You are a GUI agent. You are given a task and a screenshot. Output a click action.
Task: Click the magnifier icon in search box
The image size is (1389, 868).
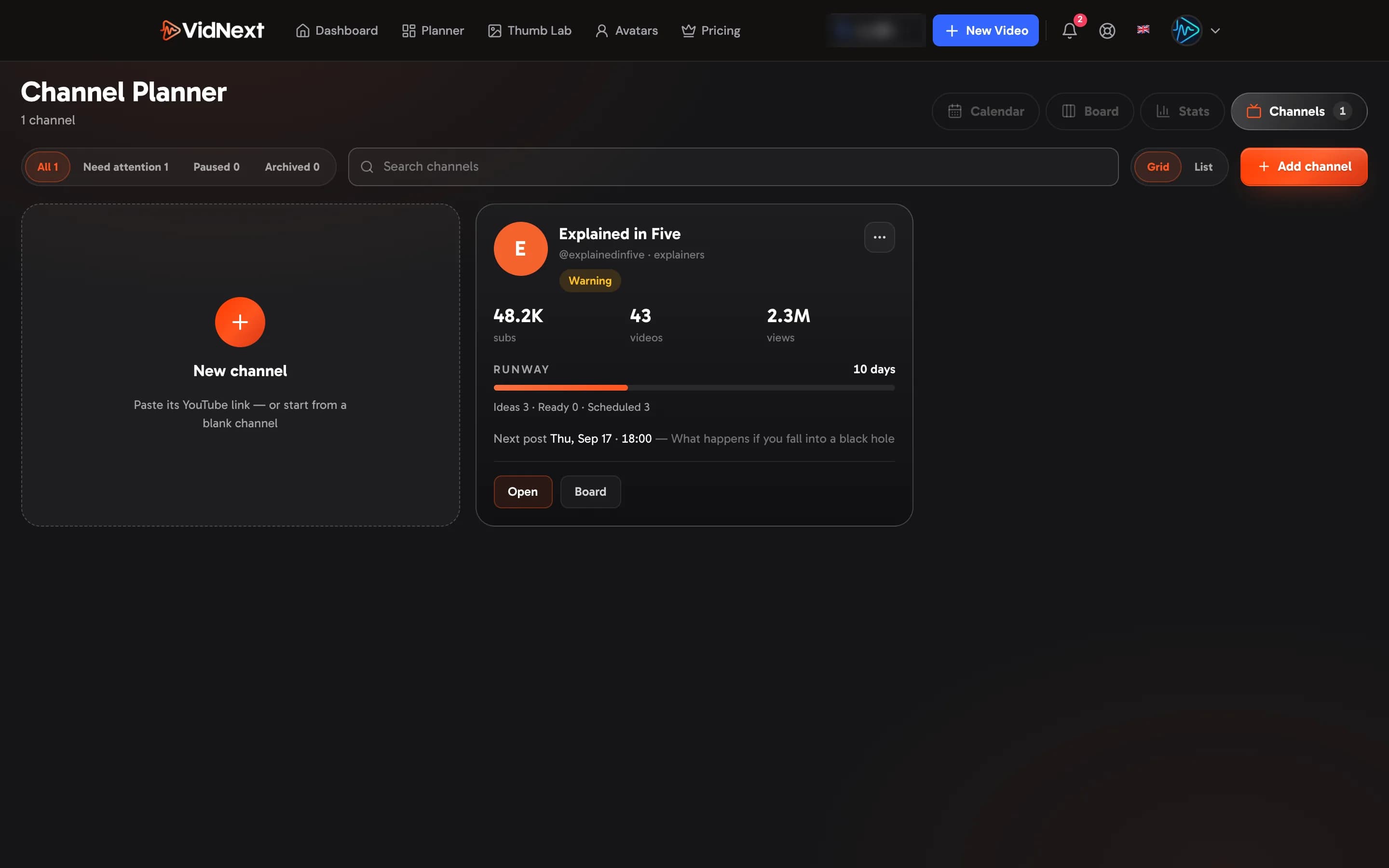(x=367, y=166)
